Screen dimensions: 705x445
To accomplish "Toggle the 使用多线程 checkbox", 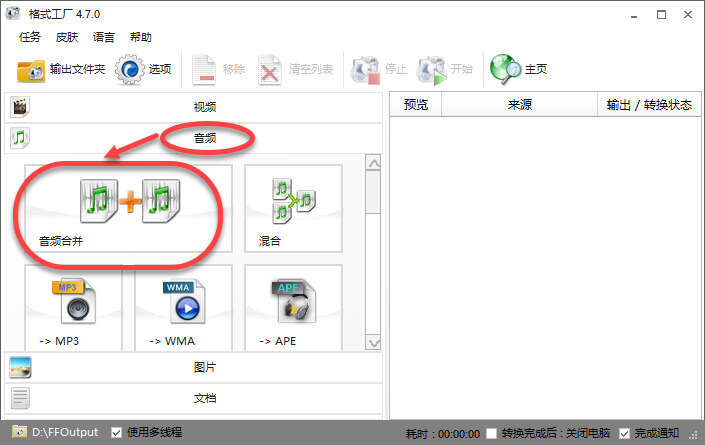I will (116, 432).
